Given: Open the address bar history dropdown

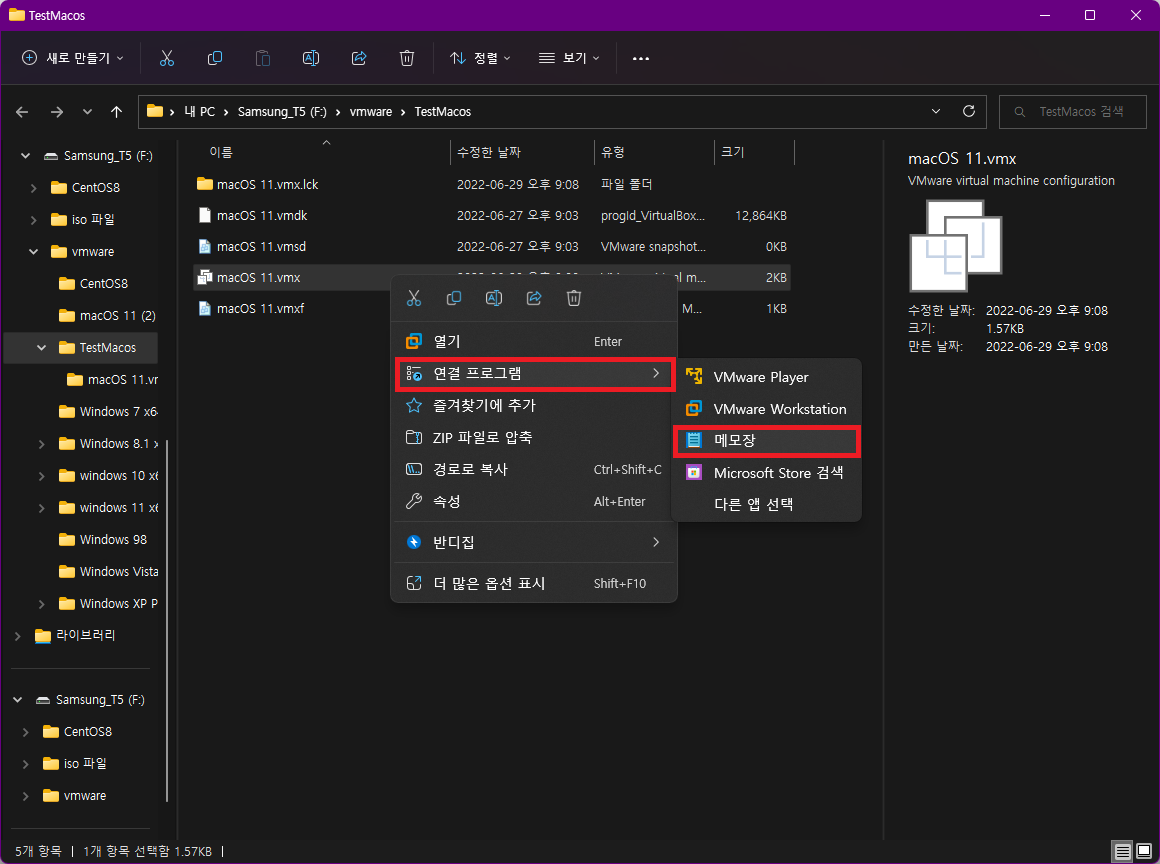Looking at the screenshot, I should pyautogui.click(x=936, y=111).
